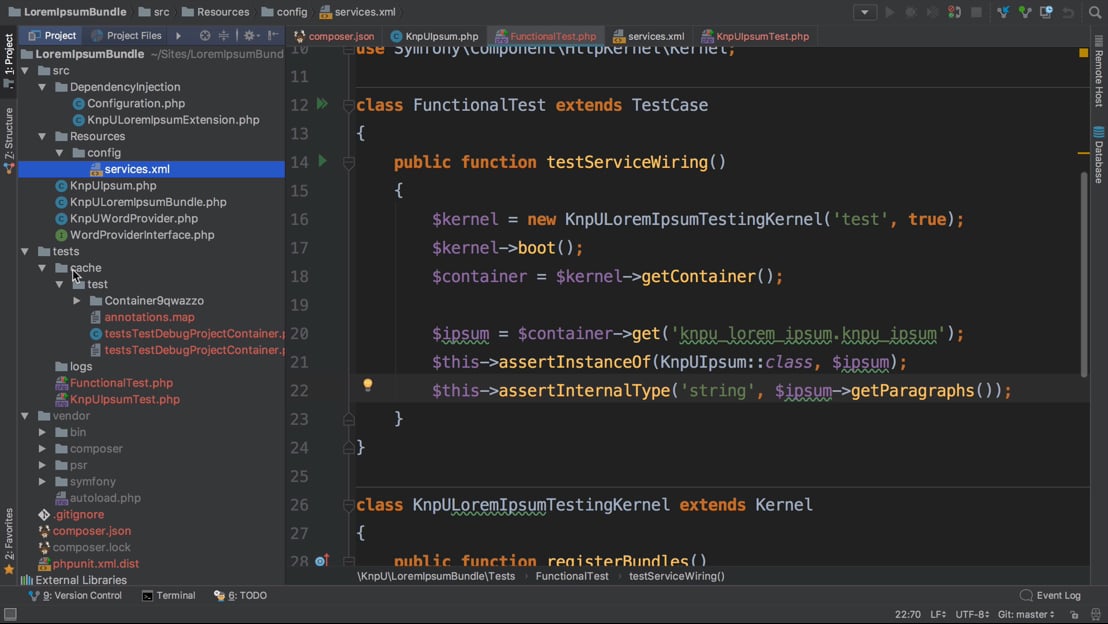This screenshot has height=624, width=1108.
Task: Open the Terminal tool window
Action: click(168, 595)
